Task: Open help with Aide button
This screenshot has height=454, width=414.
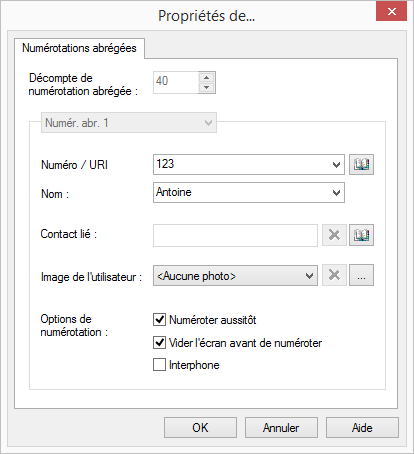Action: click(362, 428)
